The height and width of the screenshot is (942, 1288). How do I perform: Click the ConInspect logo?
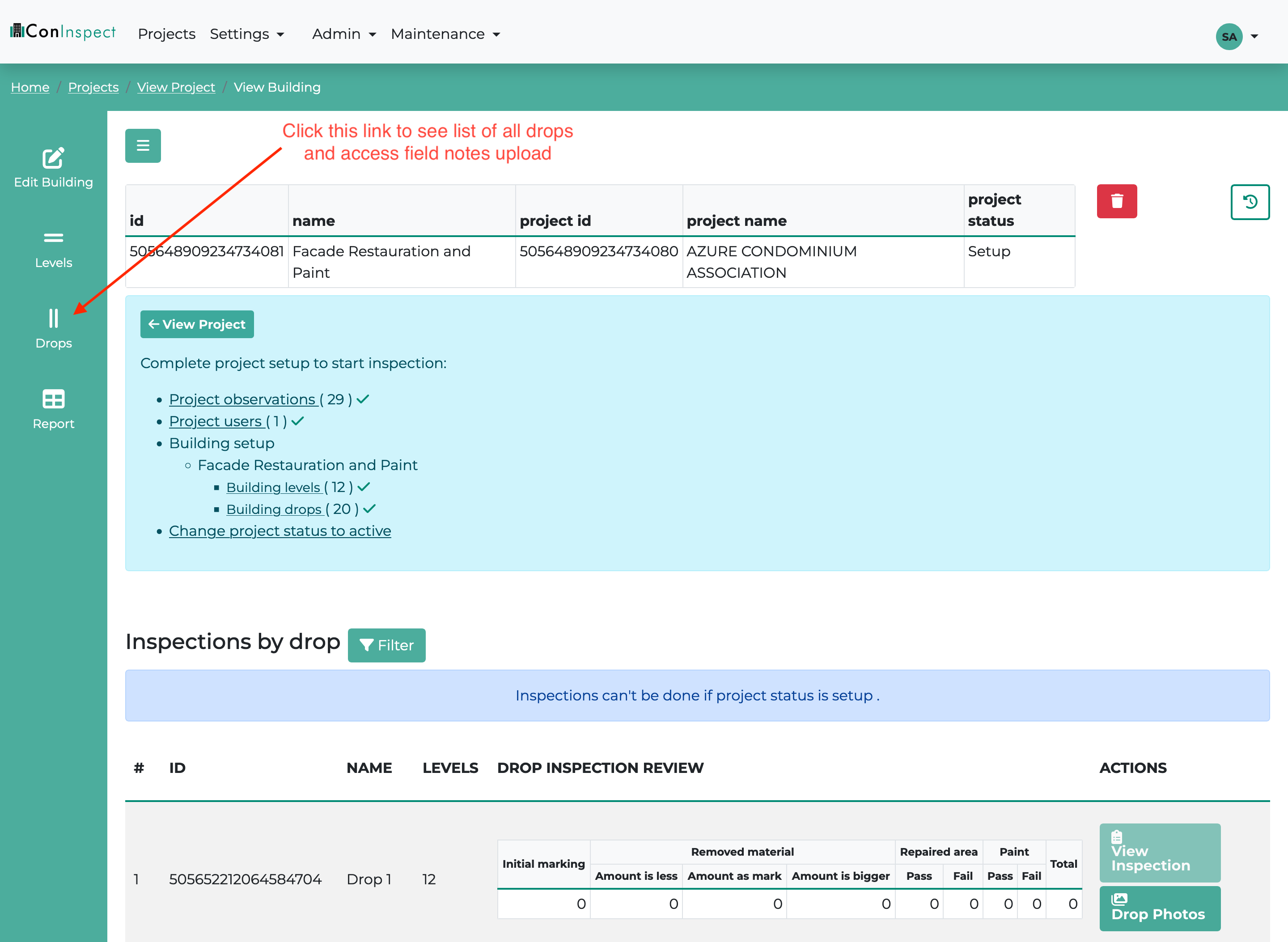point(63,31)
